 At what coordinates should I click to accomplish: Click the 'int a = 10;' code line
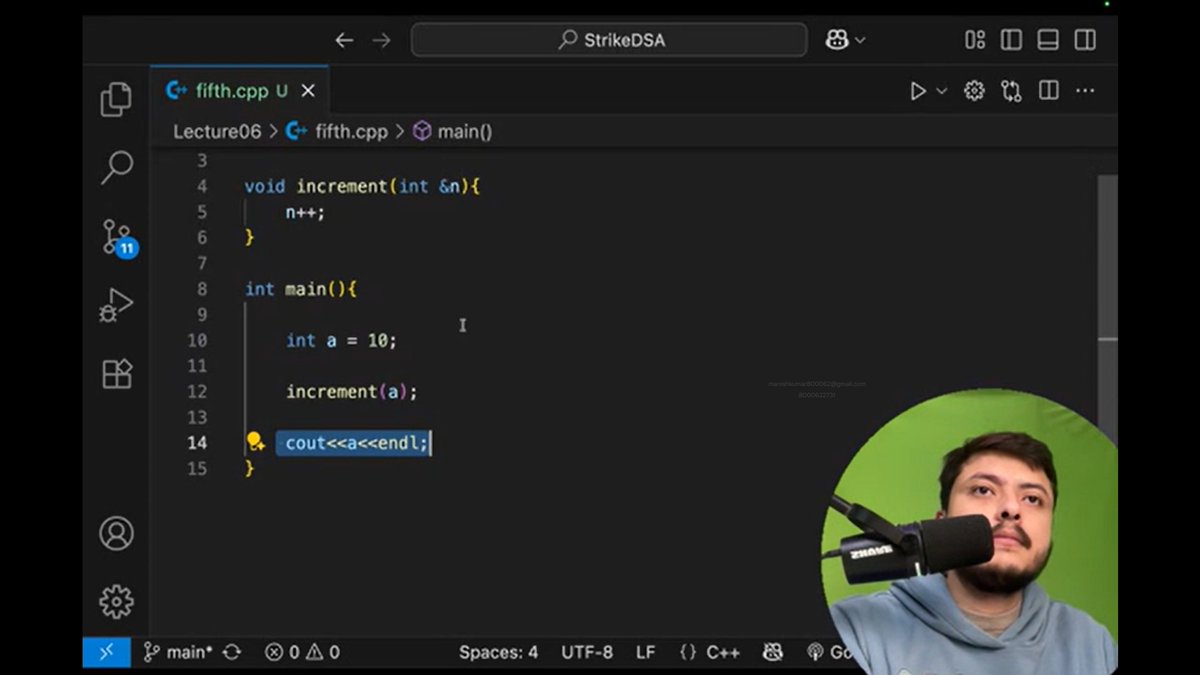click(341, 340)
